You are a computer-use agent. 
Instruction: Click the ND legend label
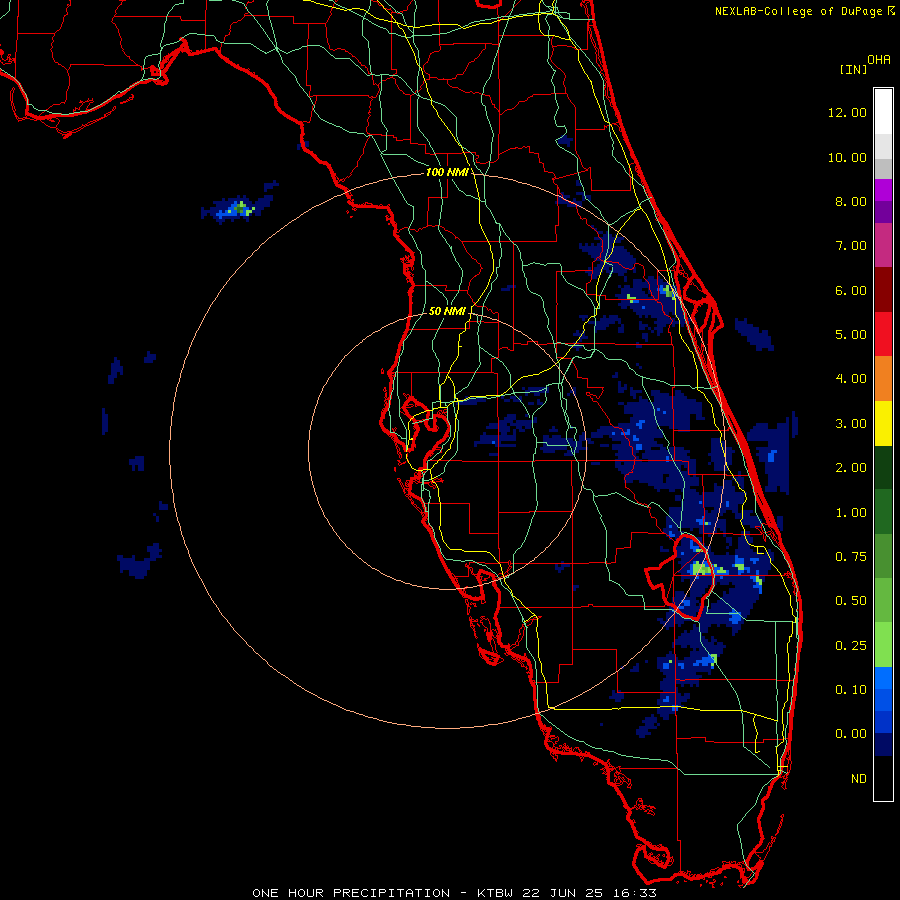click(x=859, y=779)
